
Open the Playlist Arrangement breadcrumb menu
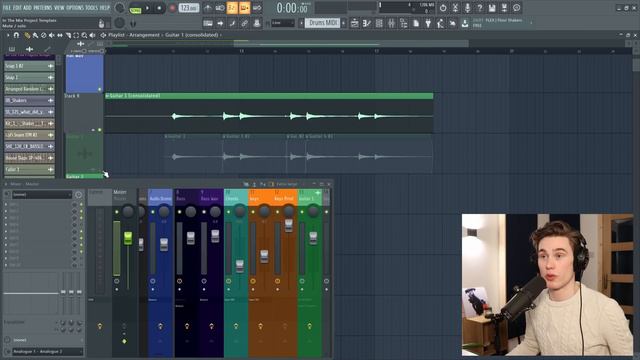point(133,35)
